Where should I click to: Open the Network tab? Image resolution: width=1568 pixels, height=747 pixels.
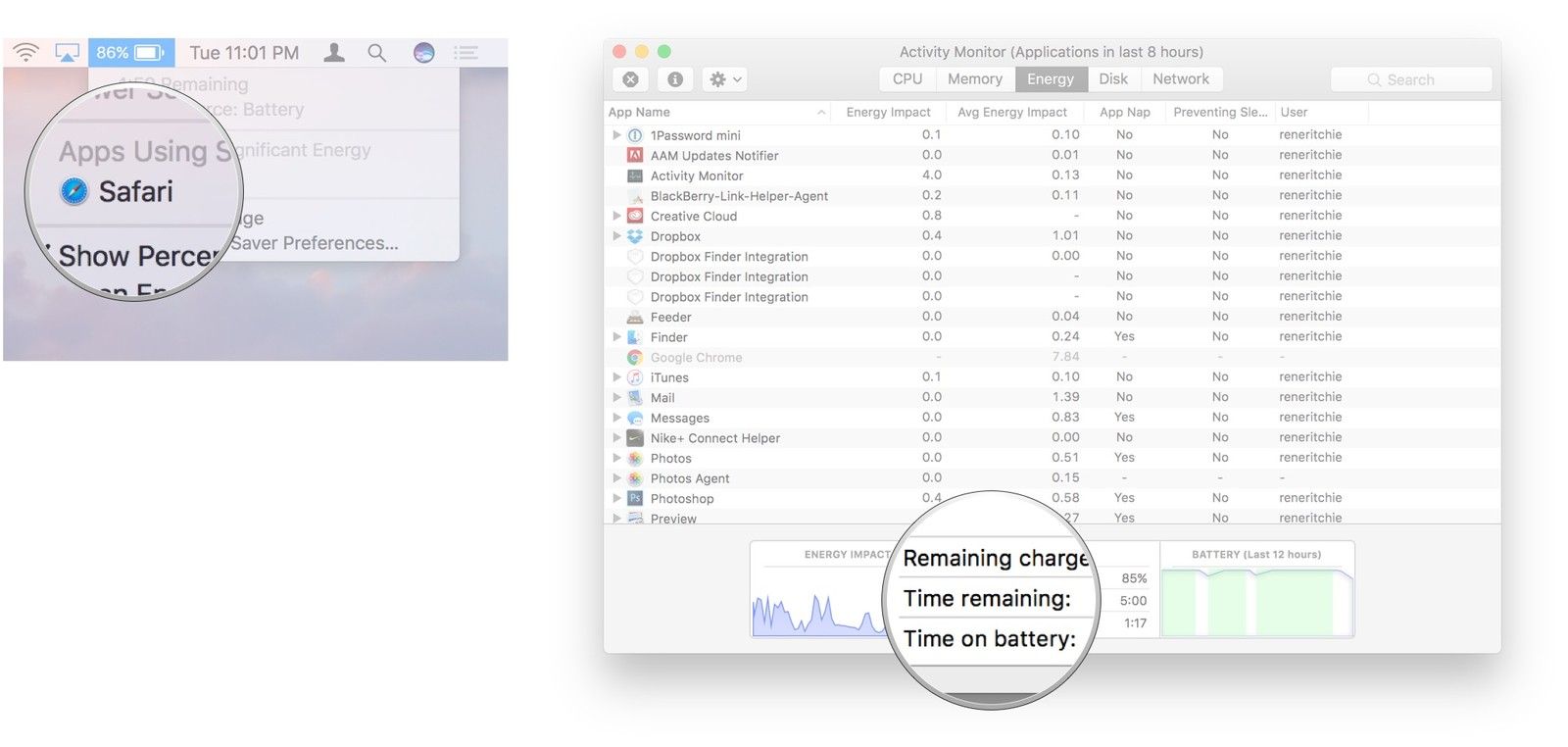point(1180,79)
